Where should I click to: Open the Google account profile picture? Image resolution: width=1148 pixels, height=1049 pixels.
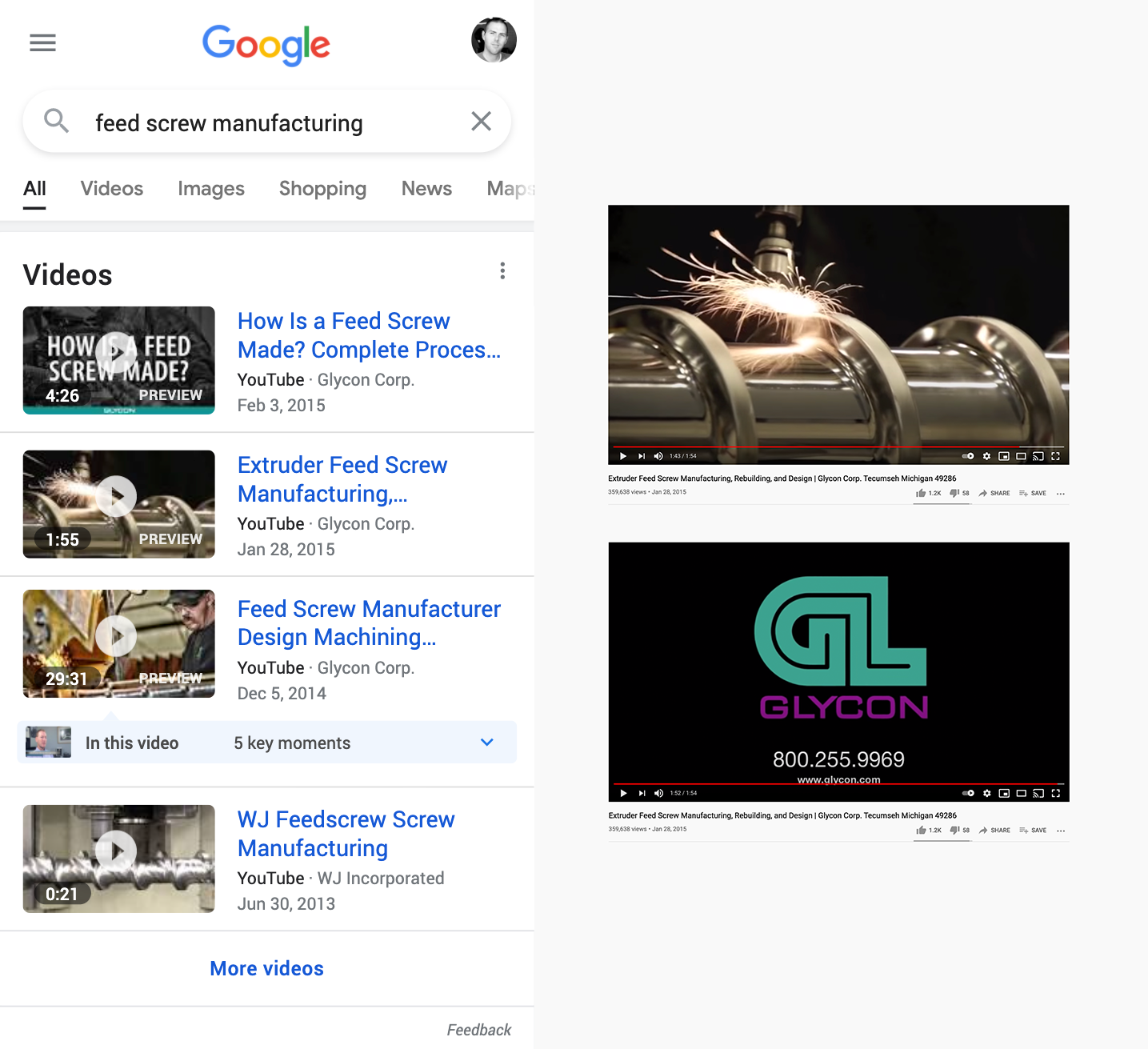pyautogui.click(x=494, y=40)
